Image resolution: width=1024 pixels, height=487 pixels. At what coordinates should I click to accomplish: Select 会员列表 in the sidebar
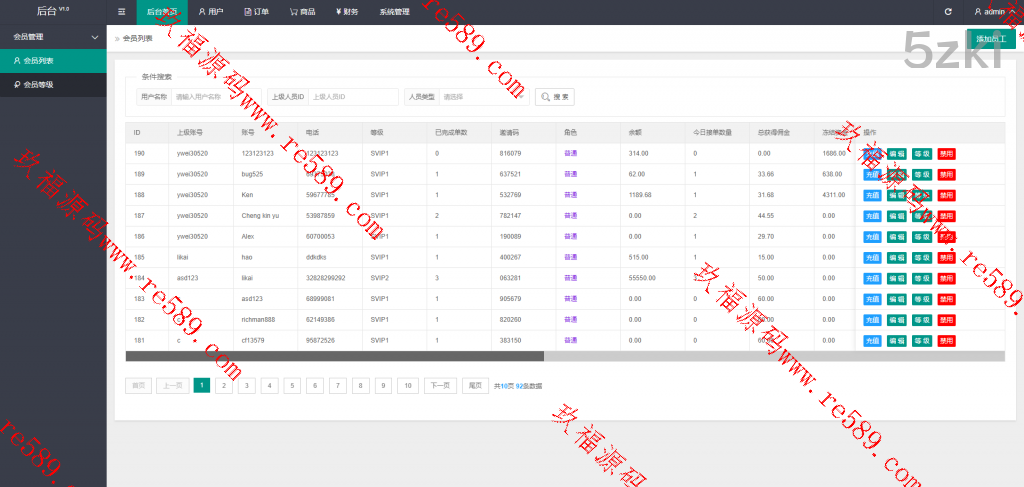pos(39,61)
